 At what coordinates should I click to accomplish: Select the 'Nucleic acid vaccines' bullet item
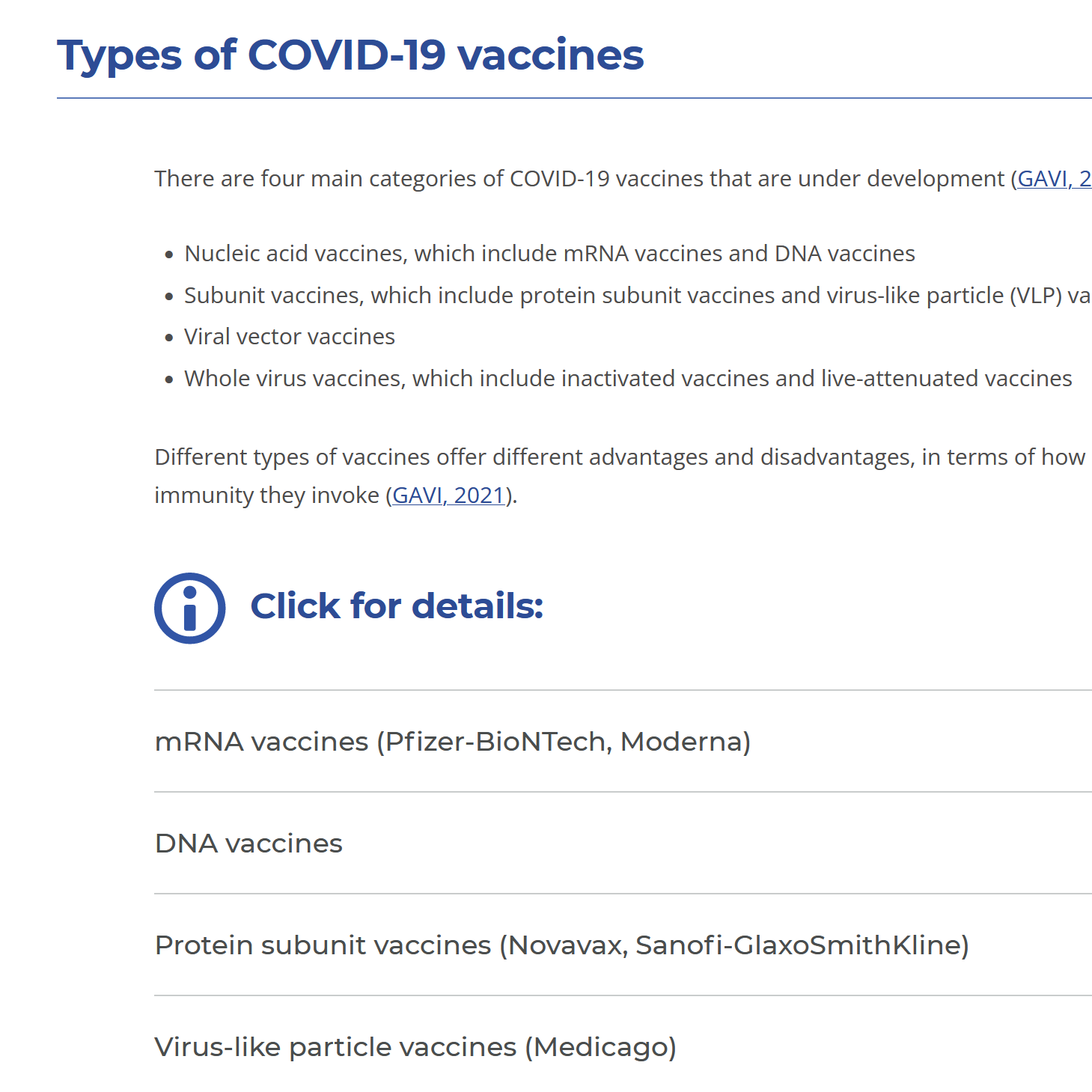(x=549, y=254)
